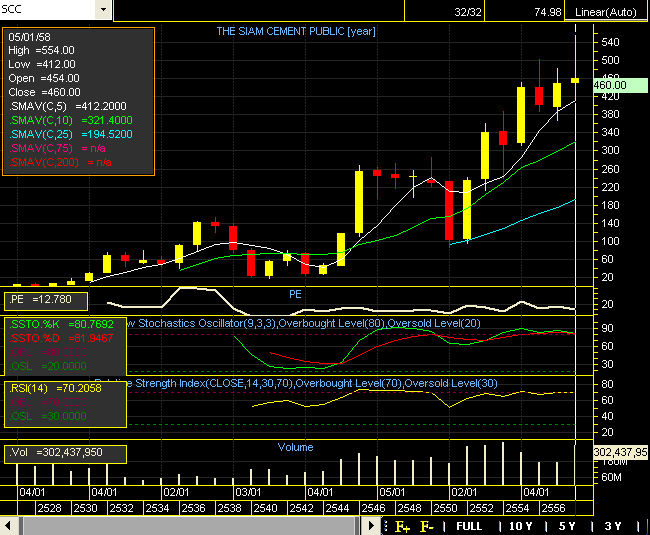Click year 2540 on the time axis

coord(266,508)
